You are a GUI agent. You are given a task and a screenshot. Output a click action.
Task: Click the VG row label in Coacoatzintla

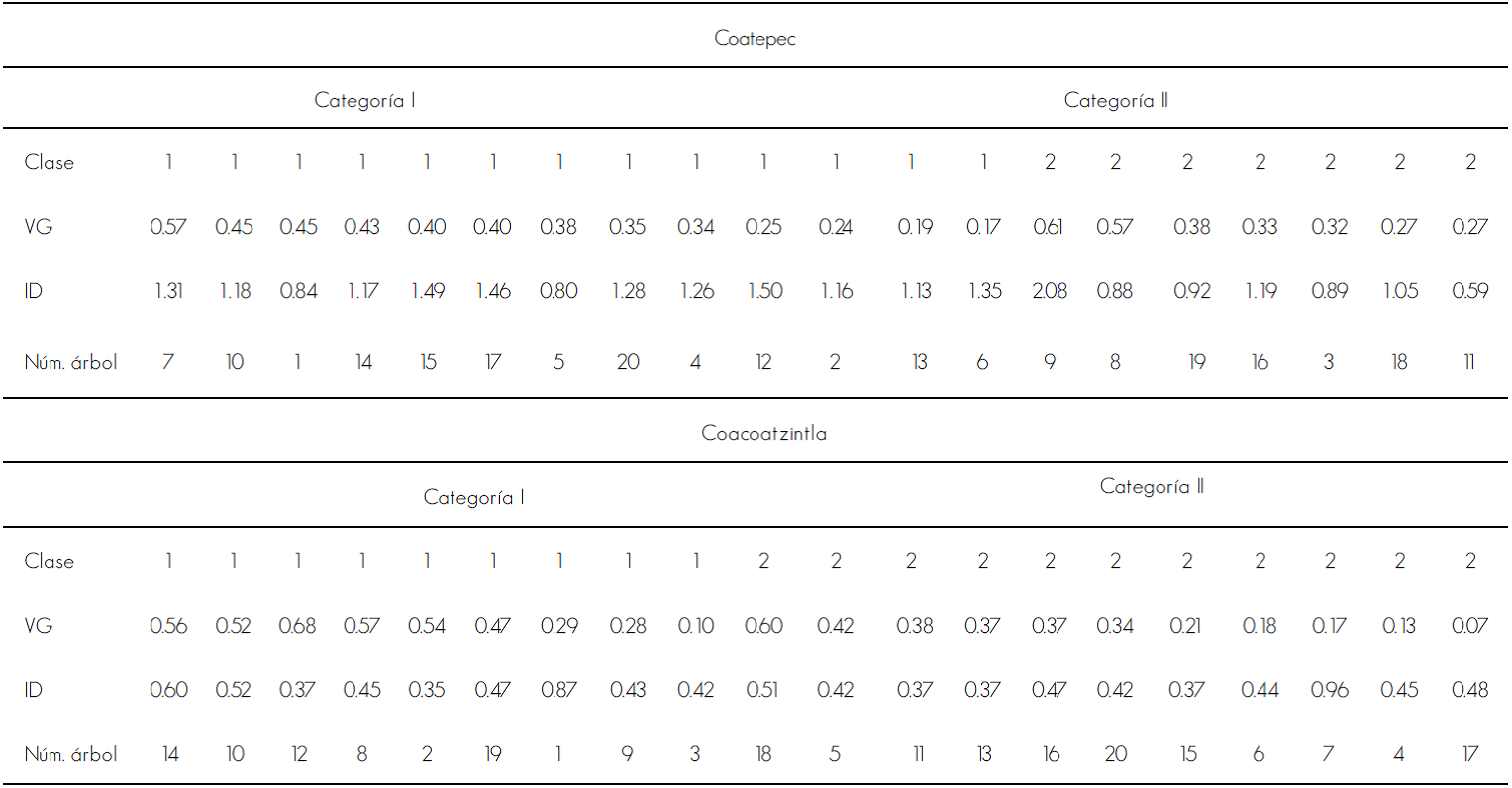(x=38, y=626)
